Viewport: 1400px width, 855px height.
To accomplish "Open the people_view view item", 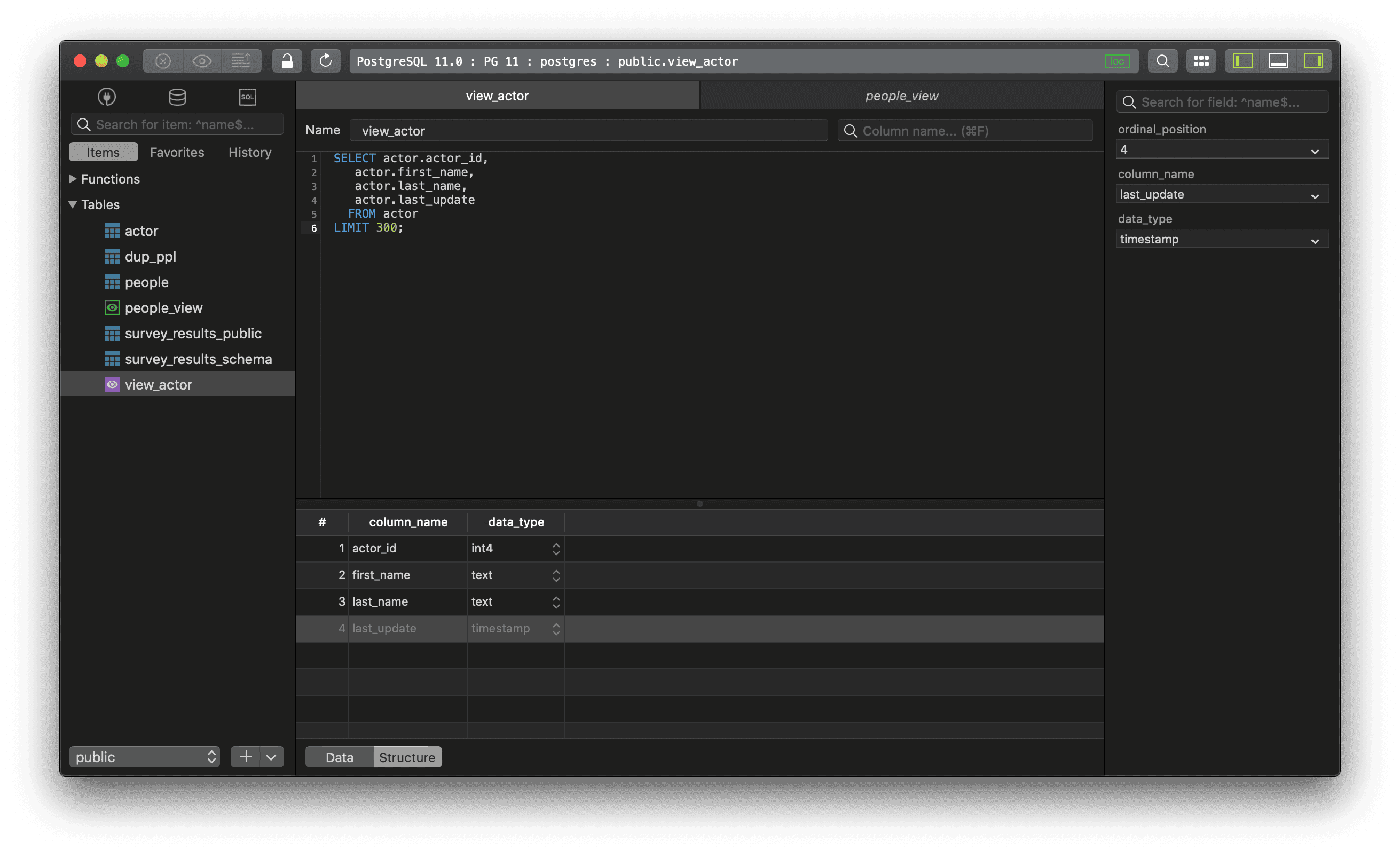I will 177,307.
